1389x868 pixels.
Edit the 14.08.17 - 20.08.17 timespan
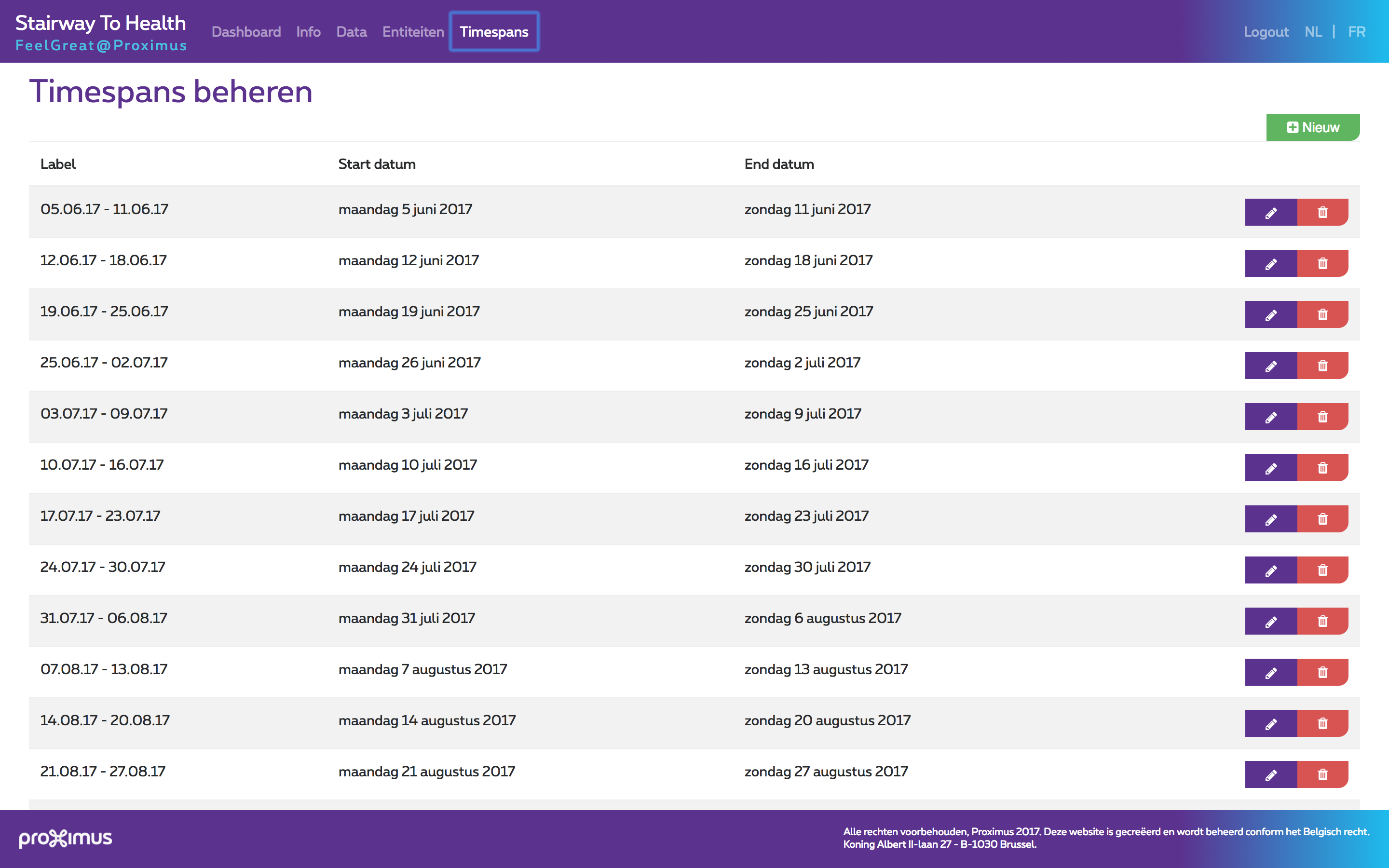pos(1271,723)
